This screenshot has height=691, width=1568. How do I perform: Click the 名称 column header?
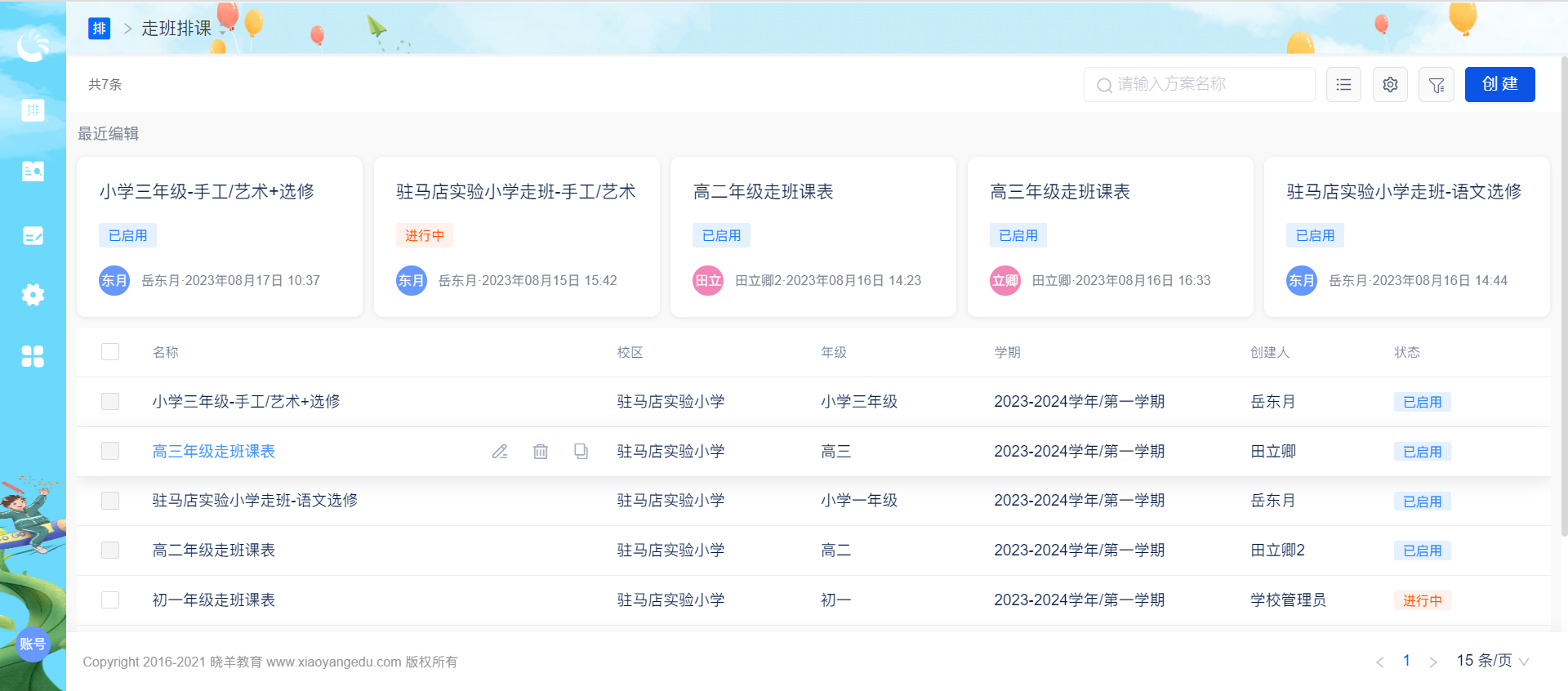tap(165, 352)
